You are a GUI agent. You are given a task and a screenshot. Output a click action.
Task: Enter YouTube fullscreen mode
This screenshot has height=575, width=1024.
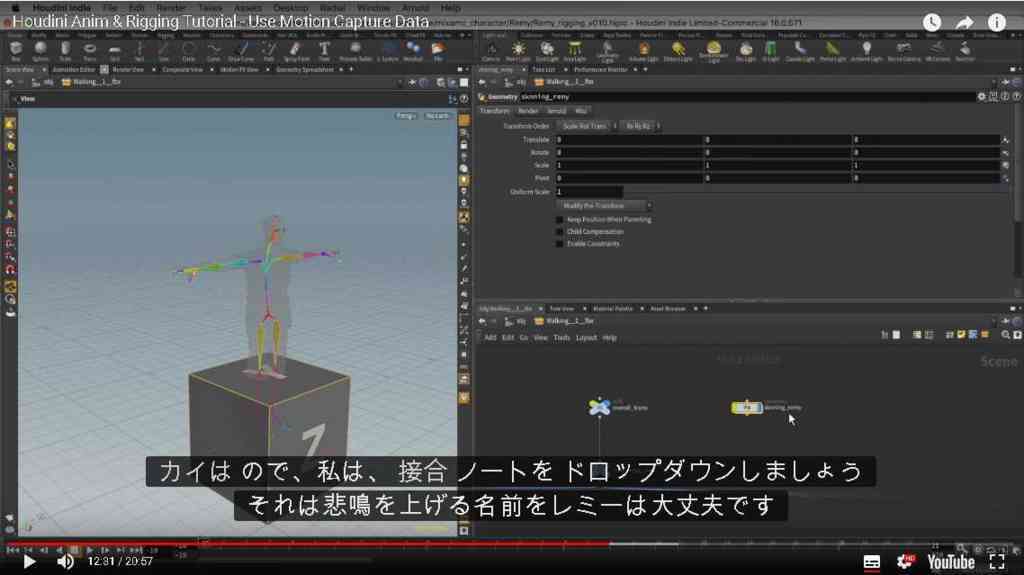click(997, 561)
